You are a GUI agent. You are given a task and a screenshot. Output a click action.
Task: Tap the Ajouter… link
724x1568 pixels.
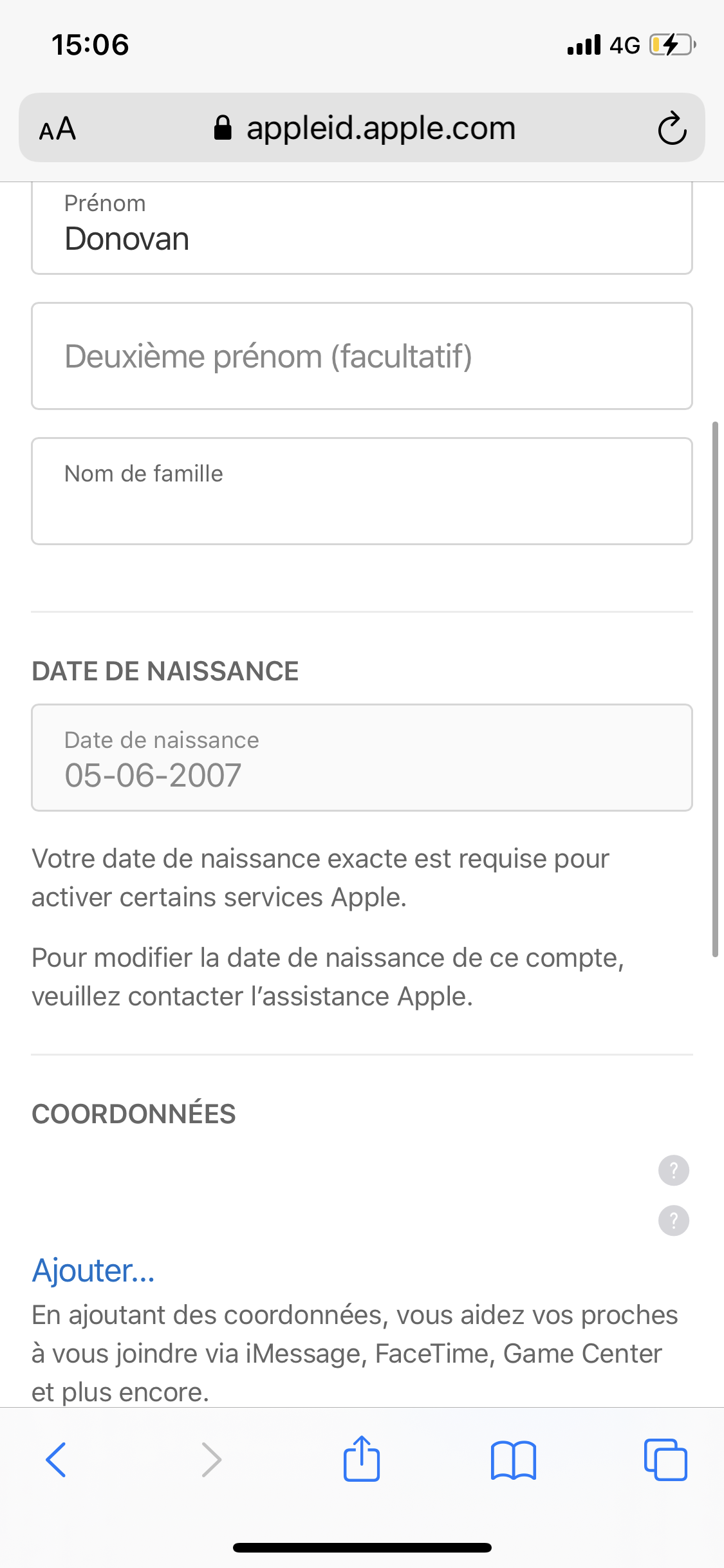coord(94,1271)
